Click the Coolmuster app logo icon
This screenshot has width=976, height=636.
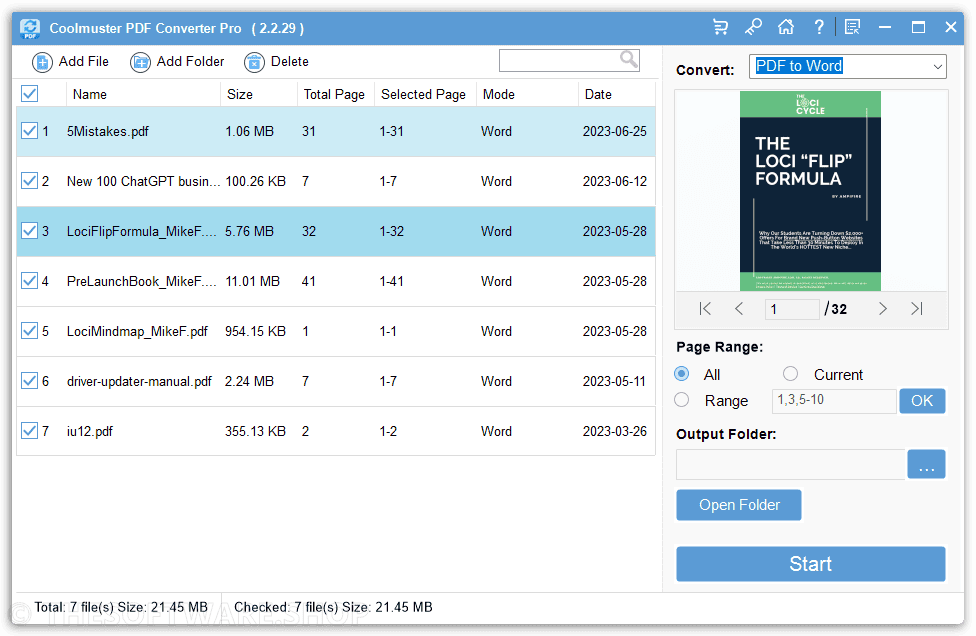29,29
